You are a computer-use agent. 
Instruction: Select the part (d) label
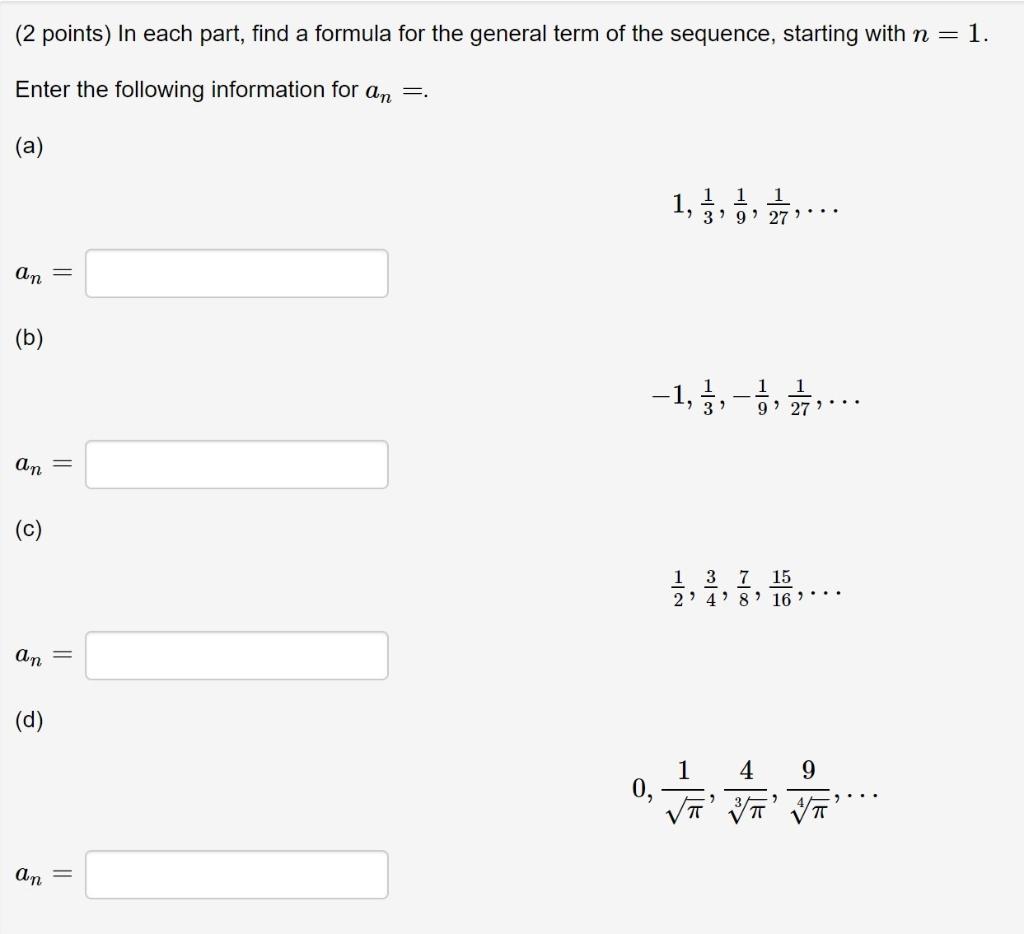[29, 718]
